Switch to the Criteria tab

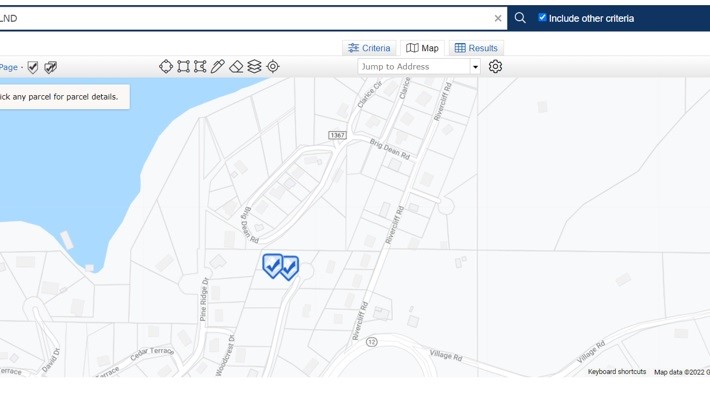pos(369,48)
